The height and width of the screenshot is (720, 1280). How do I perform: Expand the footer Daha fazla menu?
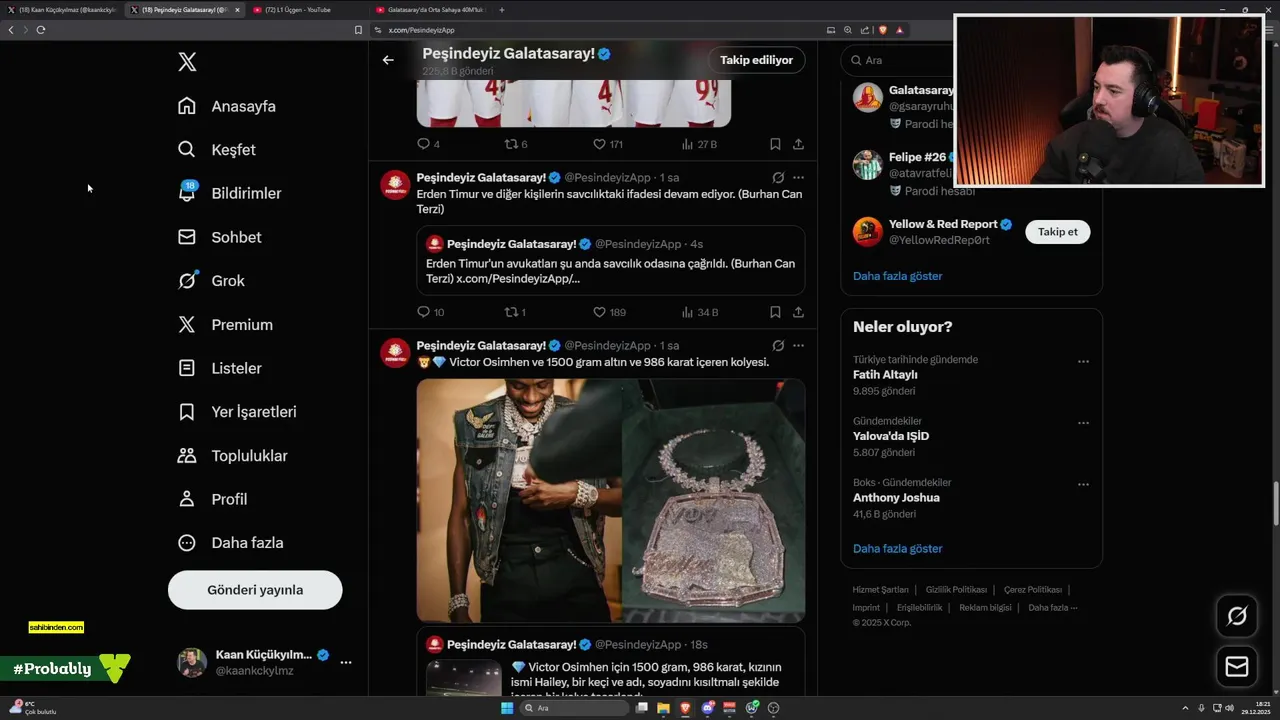[1052, 607]
